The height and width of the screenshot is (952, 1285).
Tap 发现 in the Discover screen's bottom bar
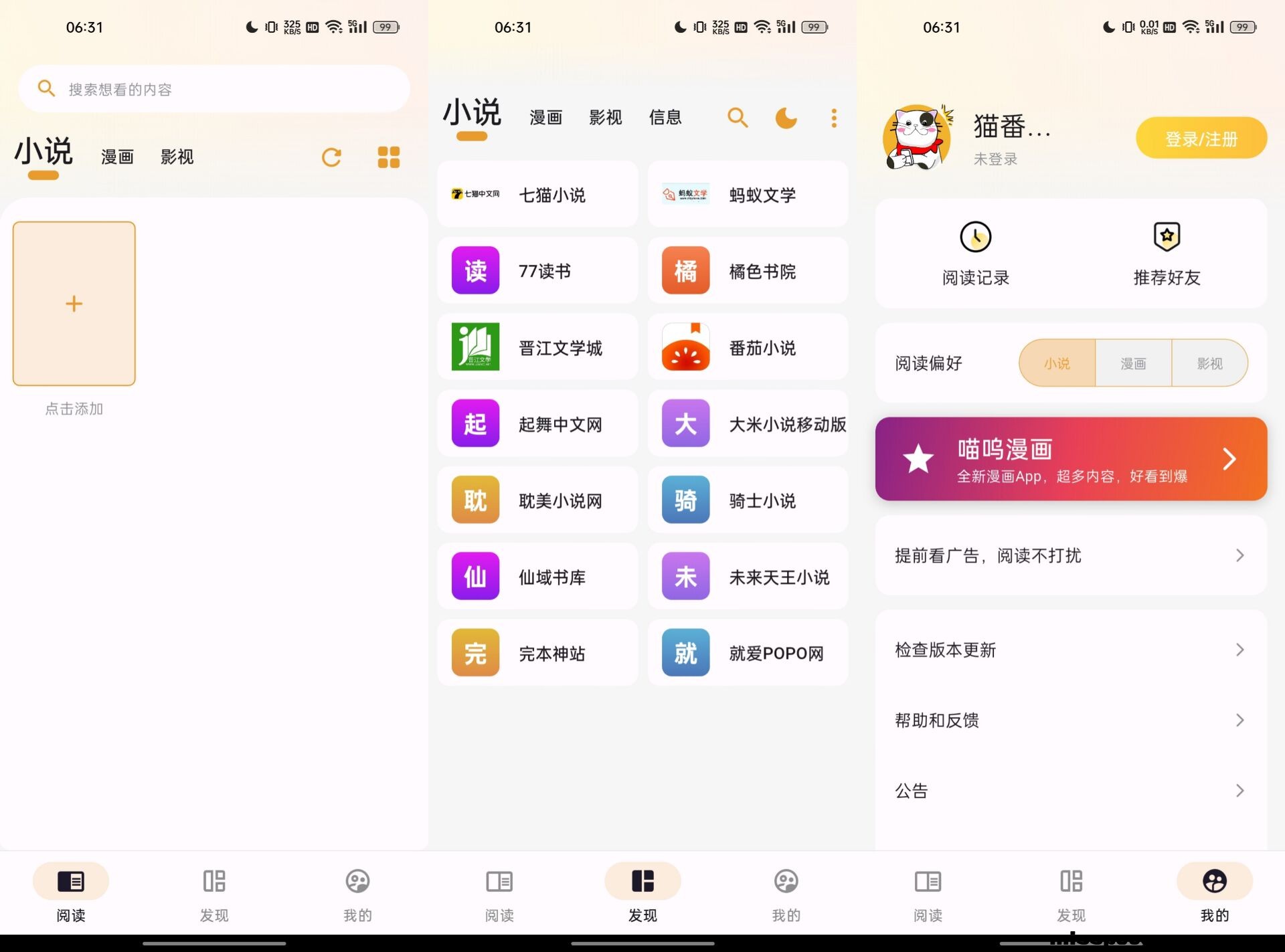[642, 893]
